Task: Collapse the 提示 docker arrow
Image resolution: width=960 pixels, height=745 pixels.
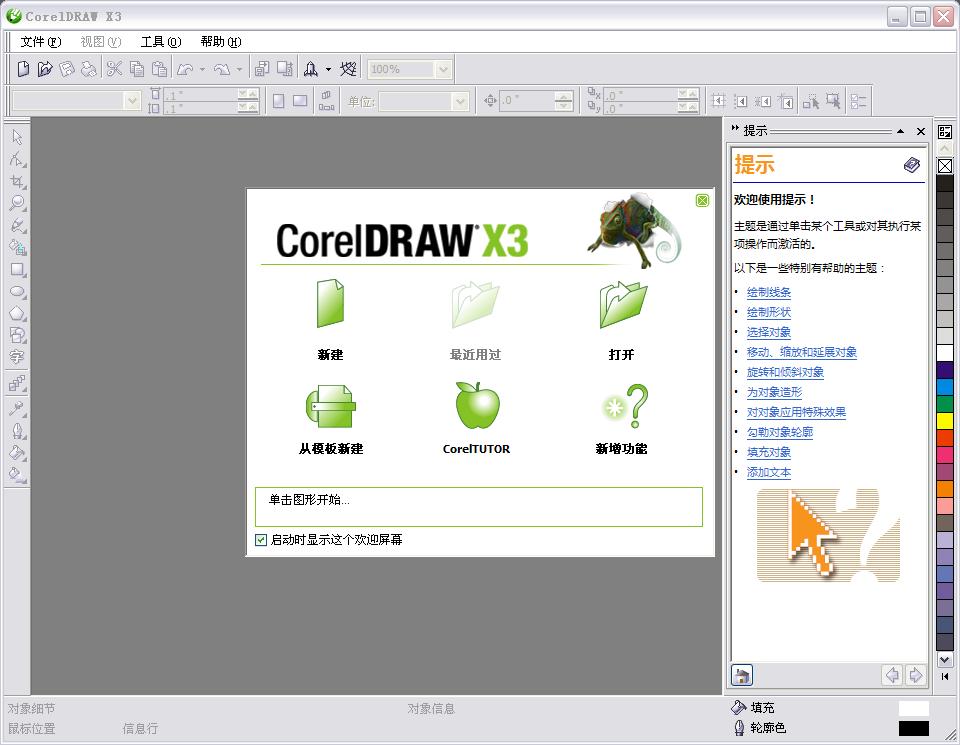Action: click(x=900, y=131)
